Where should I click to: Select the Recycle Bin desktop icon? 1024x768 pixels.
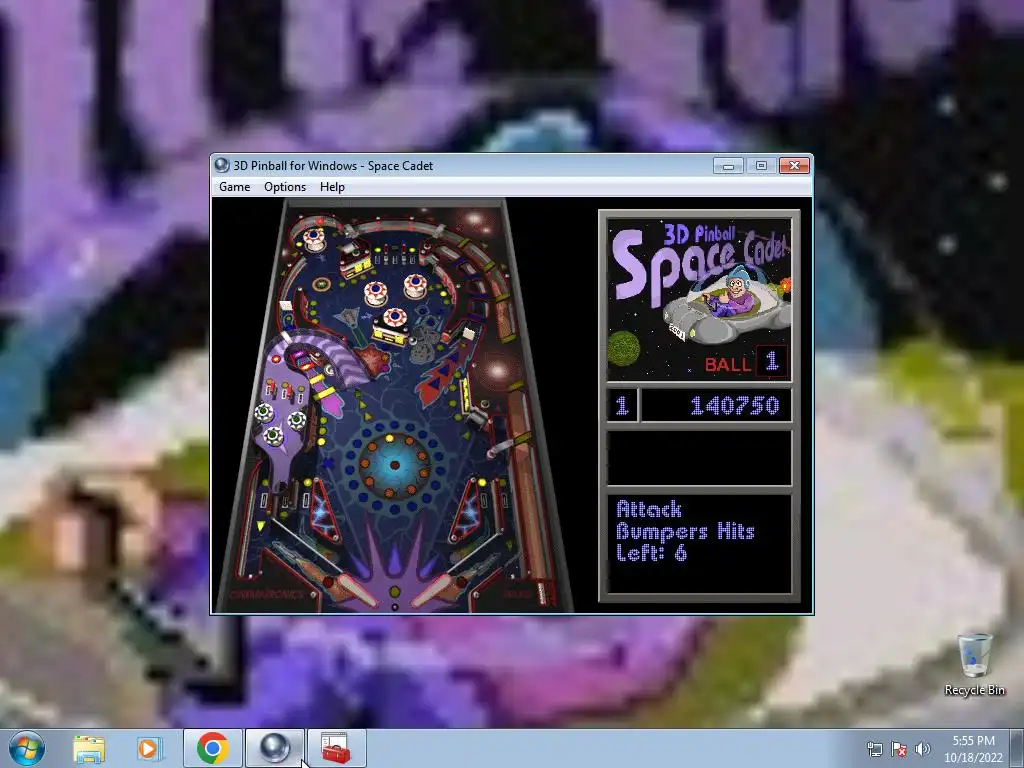pos(974,664)
